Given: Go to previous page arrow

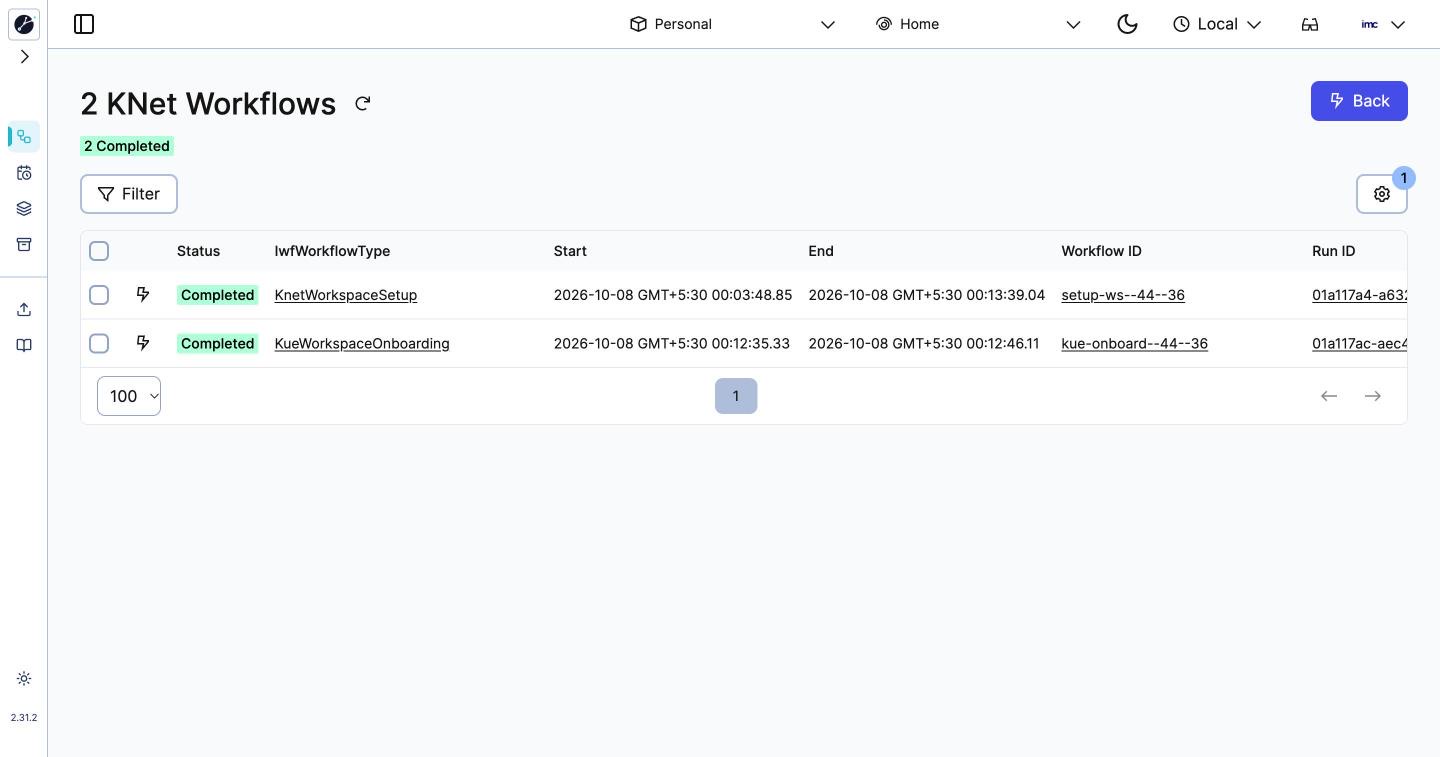Looking at the screenshot, I should [x=1329, y=396].
